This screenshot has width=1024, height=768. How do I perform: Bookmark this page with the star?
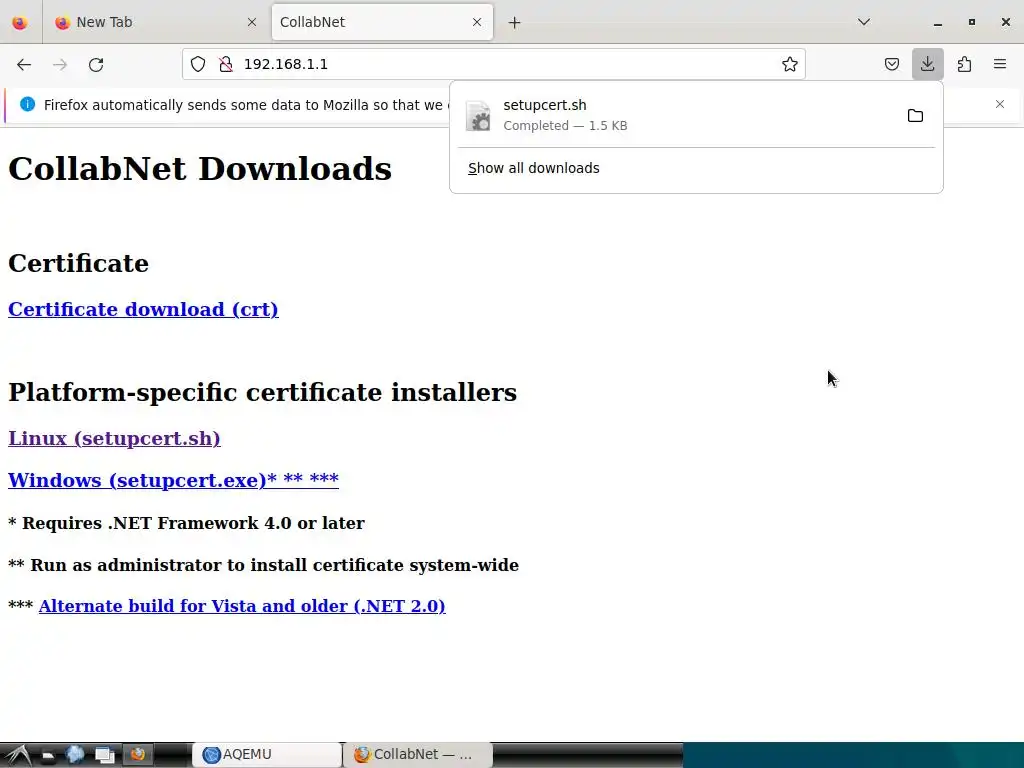[790, 64]
